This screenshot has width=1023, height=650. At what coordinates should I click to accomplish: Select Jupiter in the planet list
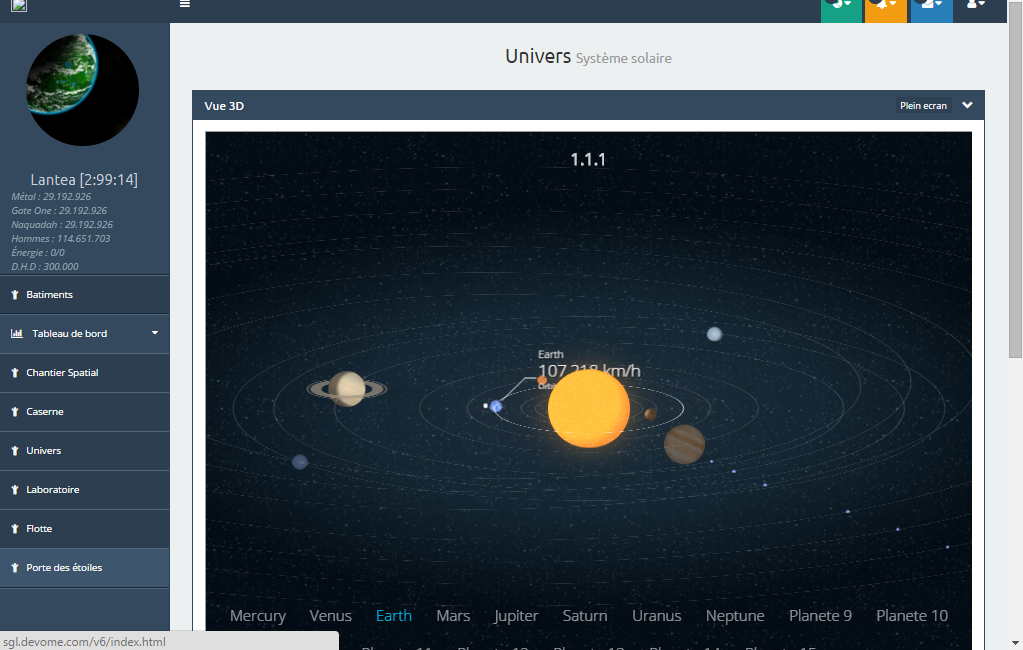pos(516,616)
